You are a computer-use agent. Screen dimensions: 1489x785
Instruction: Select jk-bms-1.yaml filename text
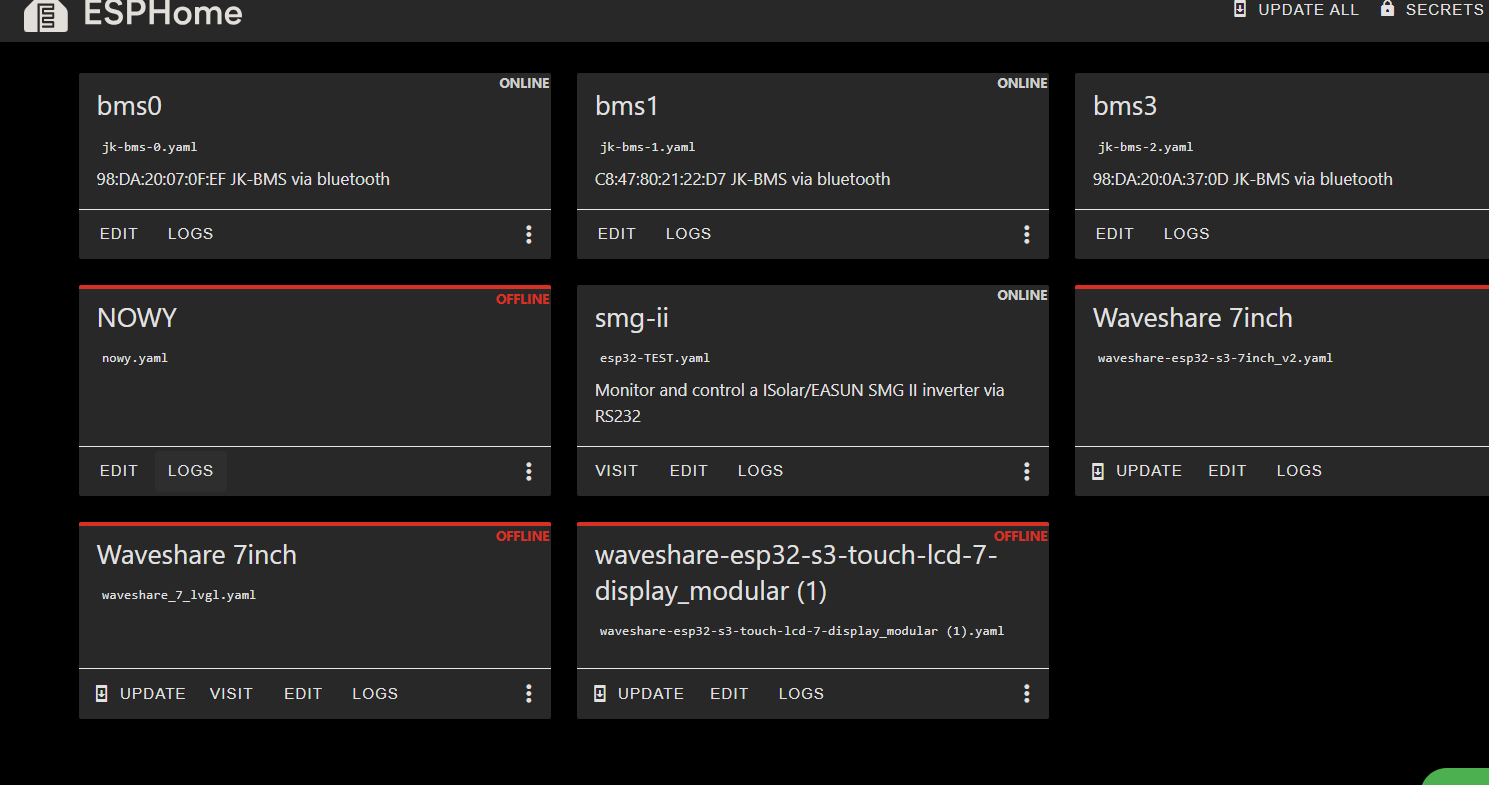tap(648, 147)
